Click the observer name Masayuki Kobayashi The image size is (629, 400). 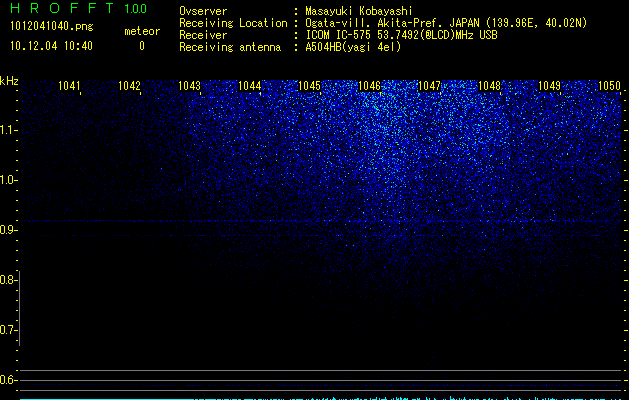[x=359, y=11]
